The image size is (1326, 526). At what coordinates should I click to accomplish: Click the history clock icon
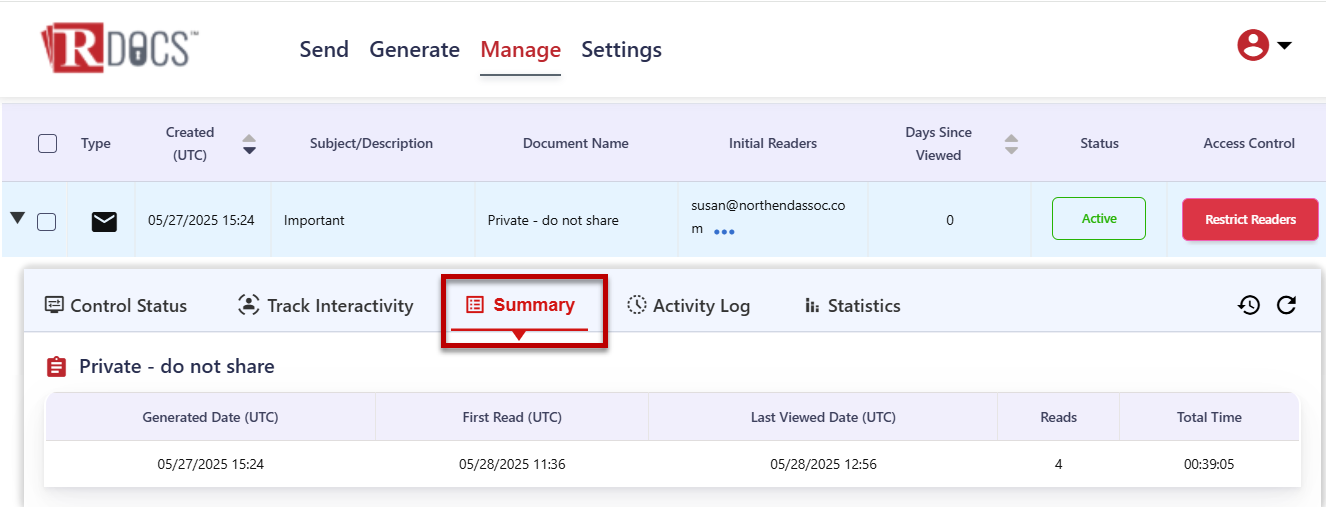[x=1248, y=306]
